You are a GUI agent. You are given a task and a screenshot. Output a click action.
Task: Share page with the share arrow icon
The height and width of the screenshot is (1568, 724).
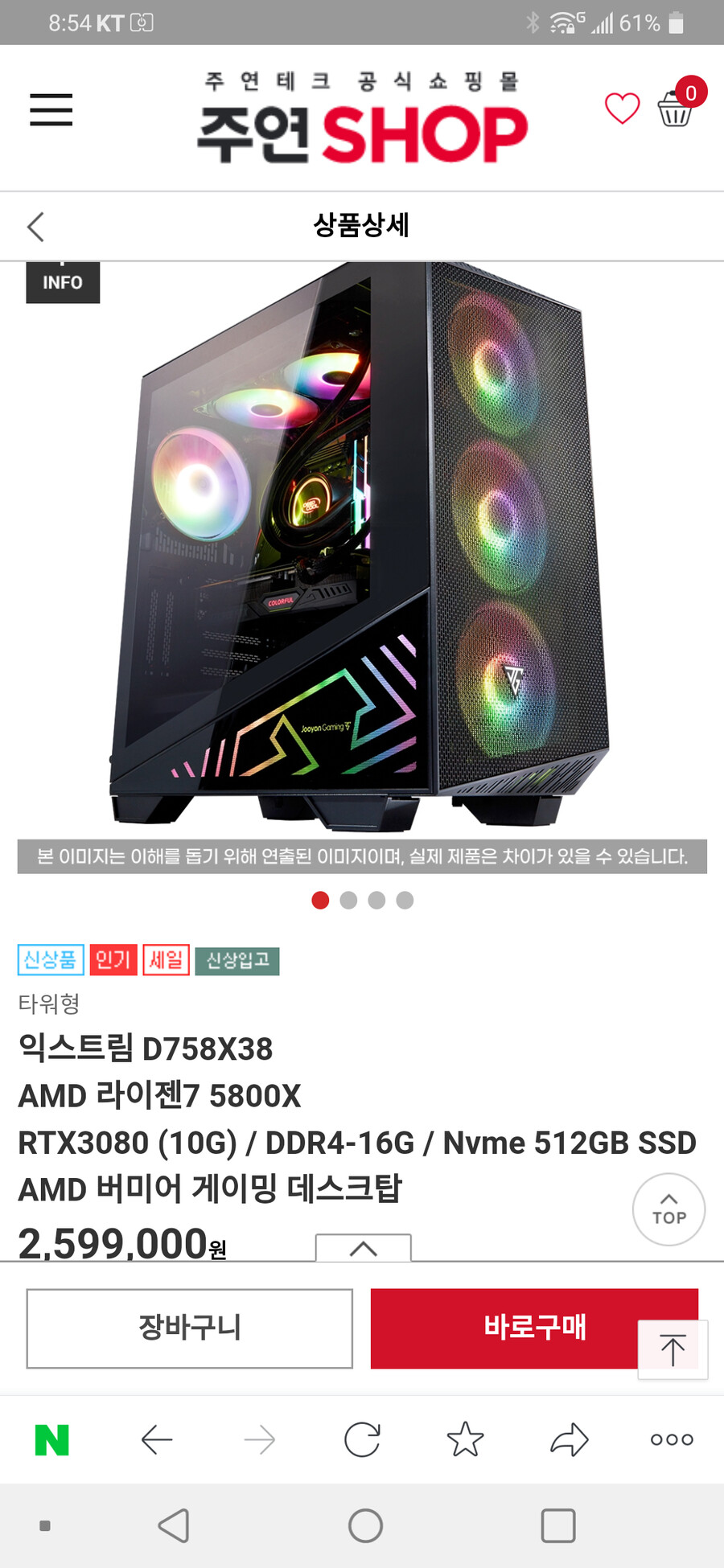click(570, 1439)
